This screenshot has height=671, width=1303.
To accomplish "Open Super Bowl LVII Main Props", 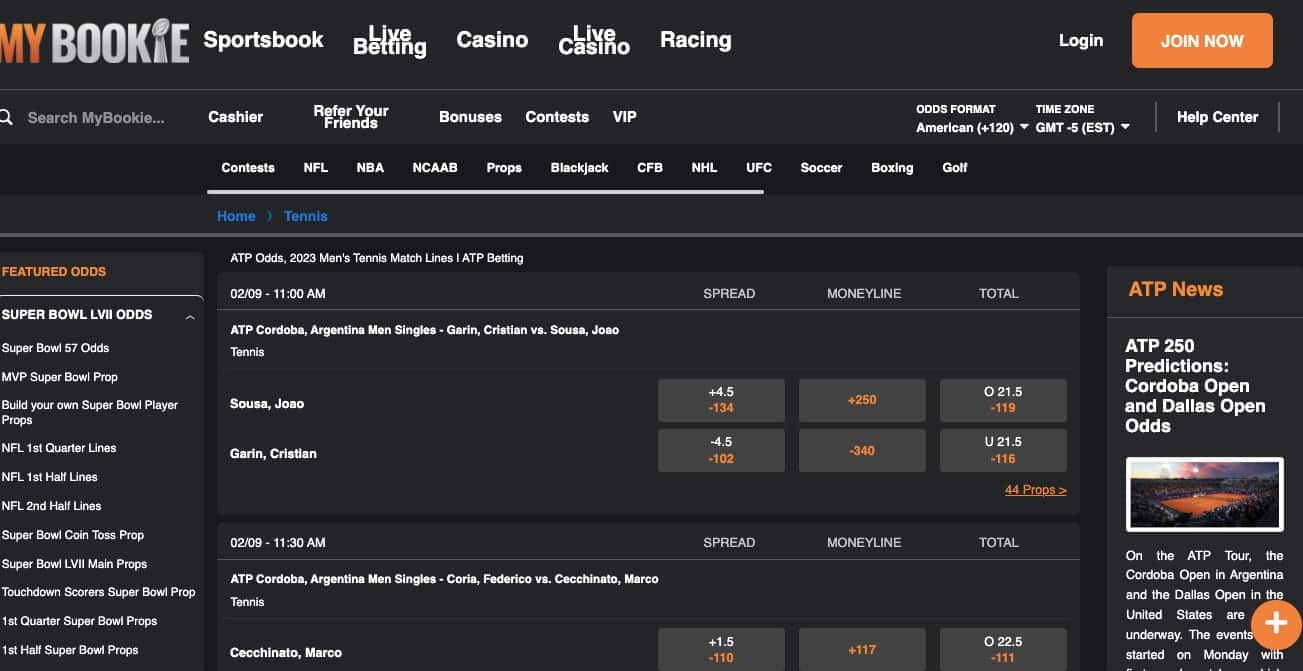I will tap(74, 564).
